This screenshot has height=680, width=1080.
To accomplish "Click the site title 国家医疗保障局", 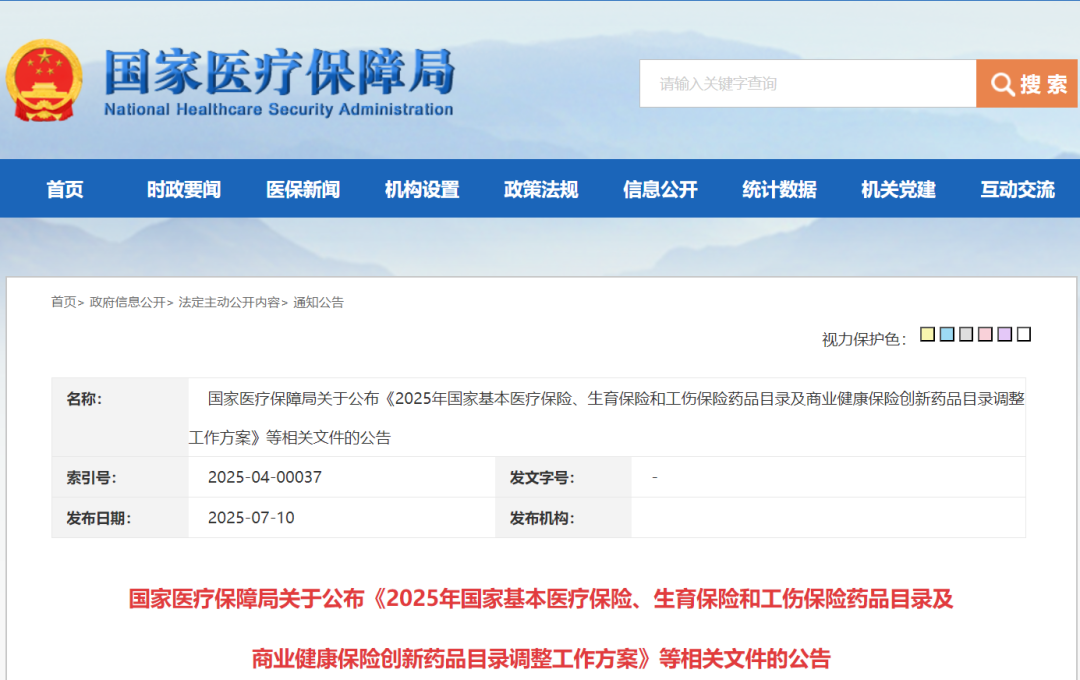I will [279, 72].
